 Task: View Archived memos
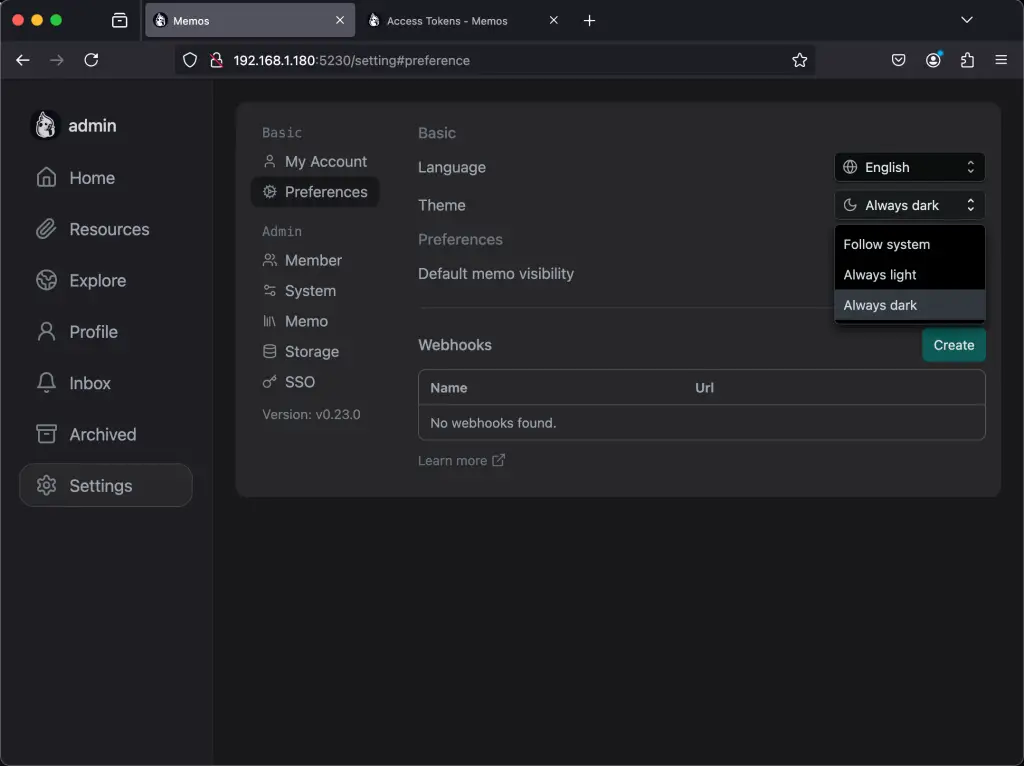click(101, 434)
